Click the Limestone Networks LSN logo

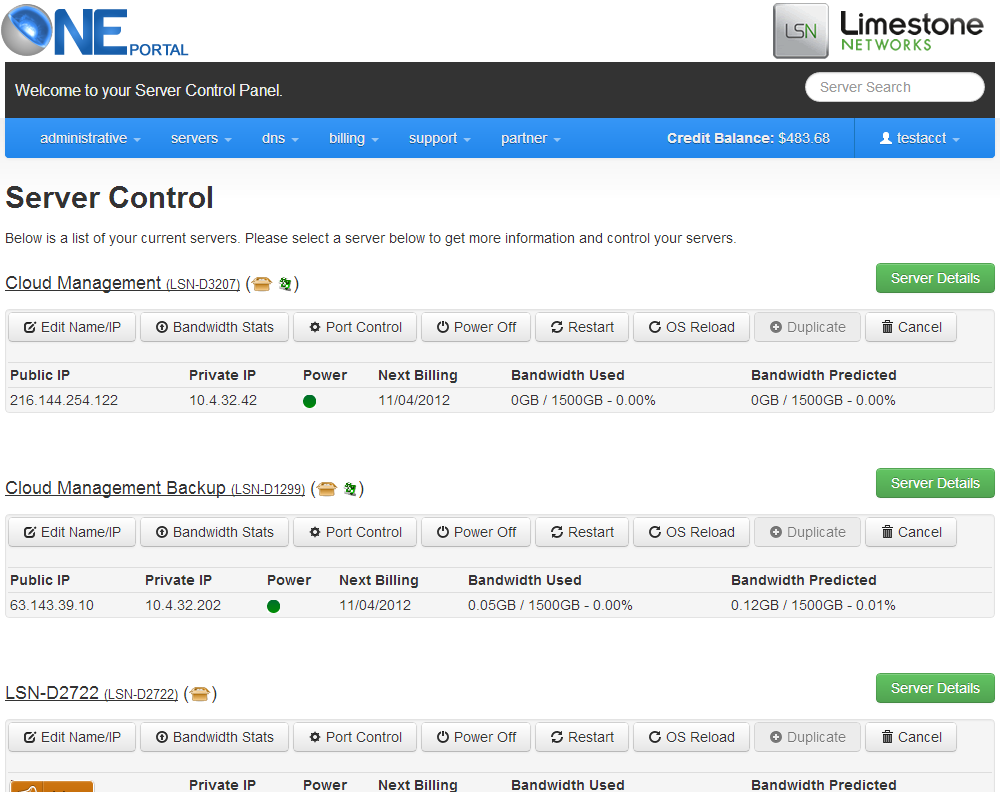[878, 31]
